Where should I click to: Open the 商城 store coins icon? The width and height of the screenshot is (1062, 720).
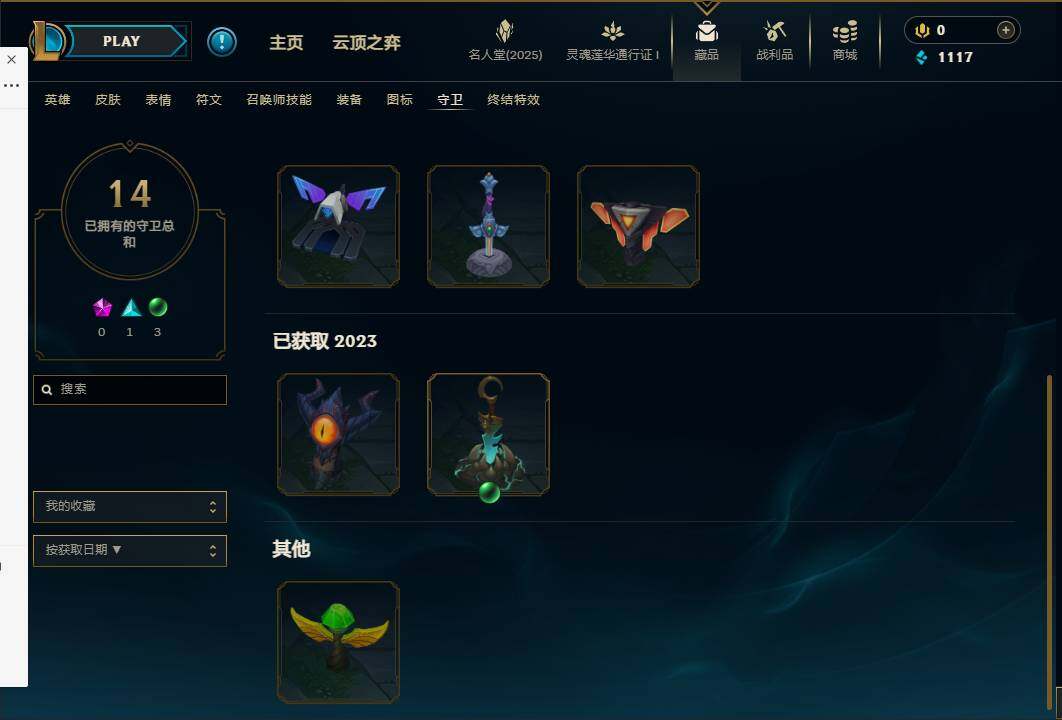click(x=845, y=31)
